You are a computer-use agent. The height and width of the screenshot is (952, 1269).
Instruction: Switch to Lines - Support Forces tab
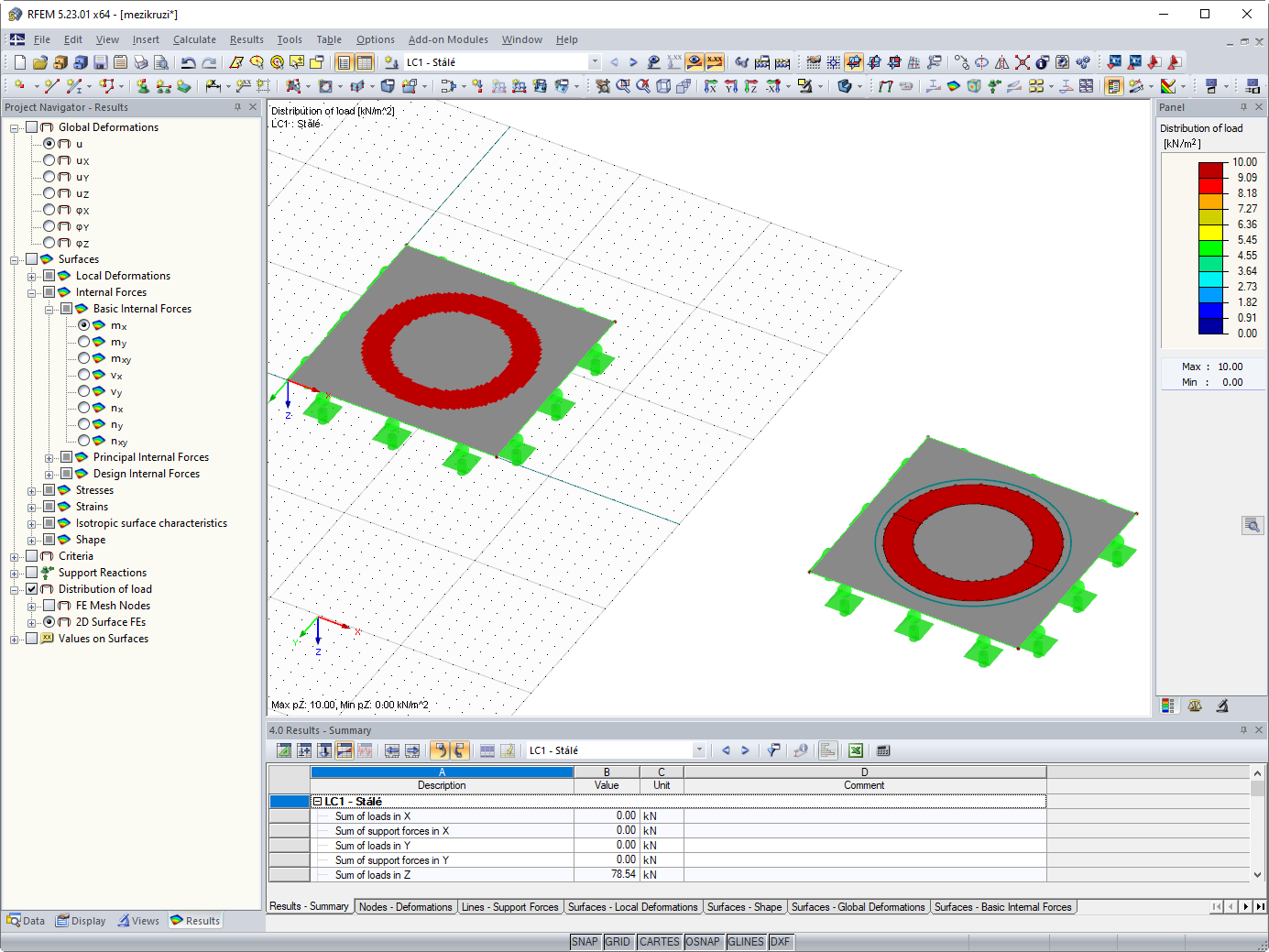click(510, 907)
